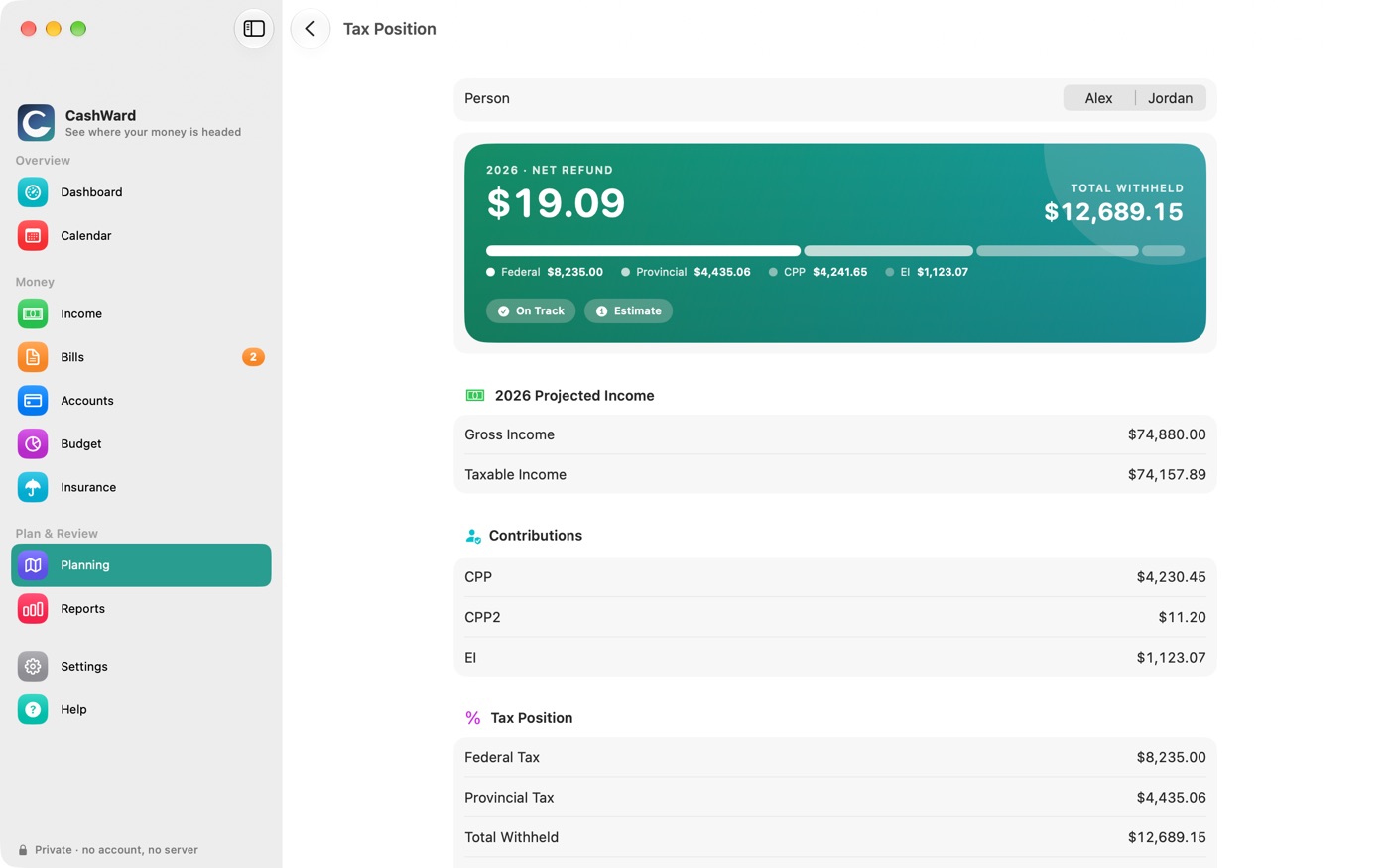Click the On Track status pill
This screenshot has width=1389, height=868.
coord(531,311)
